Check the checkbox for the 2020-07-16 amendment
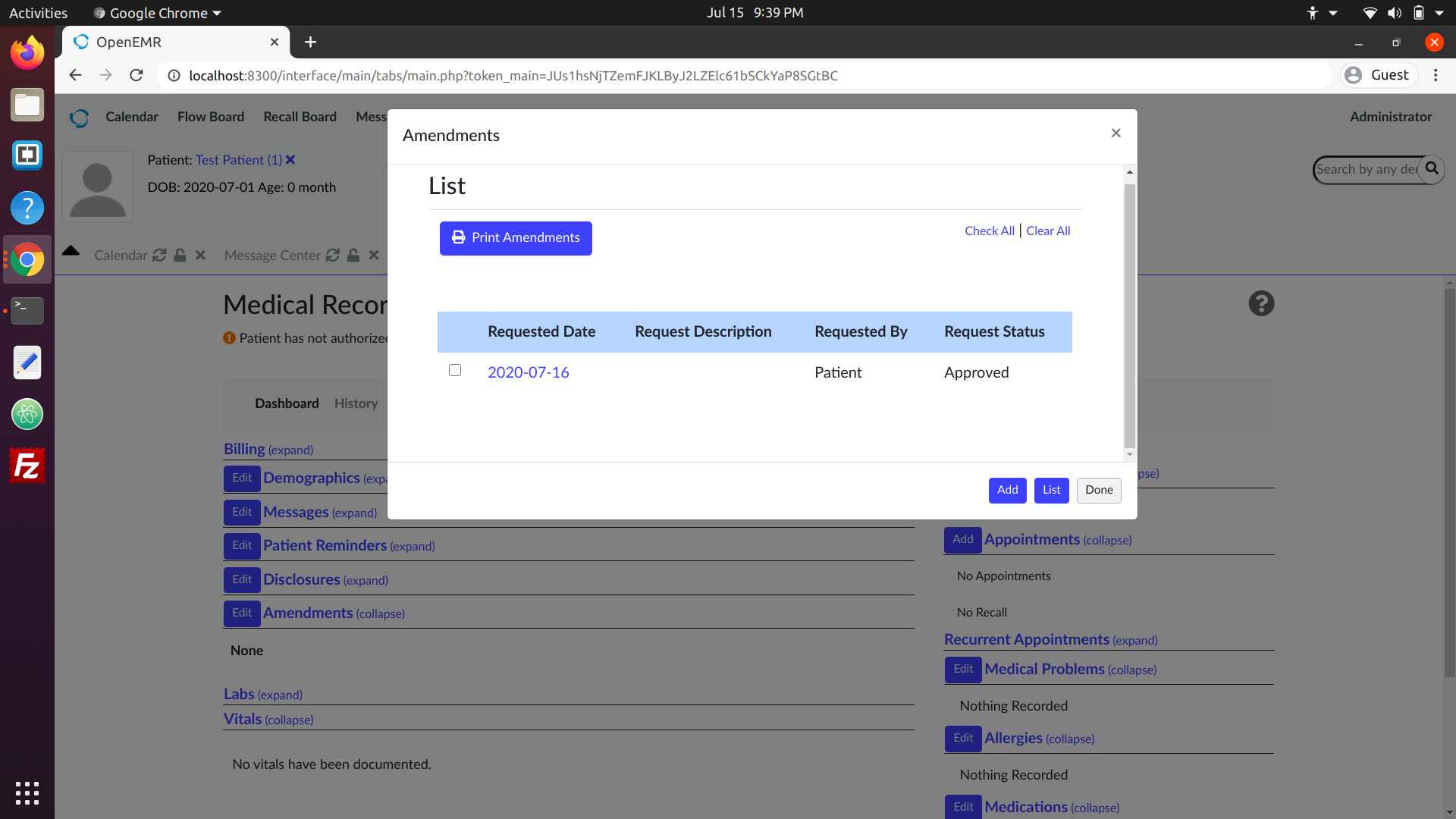 pyautogui.click(x=455, y=370)
